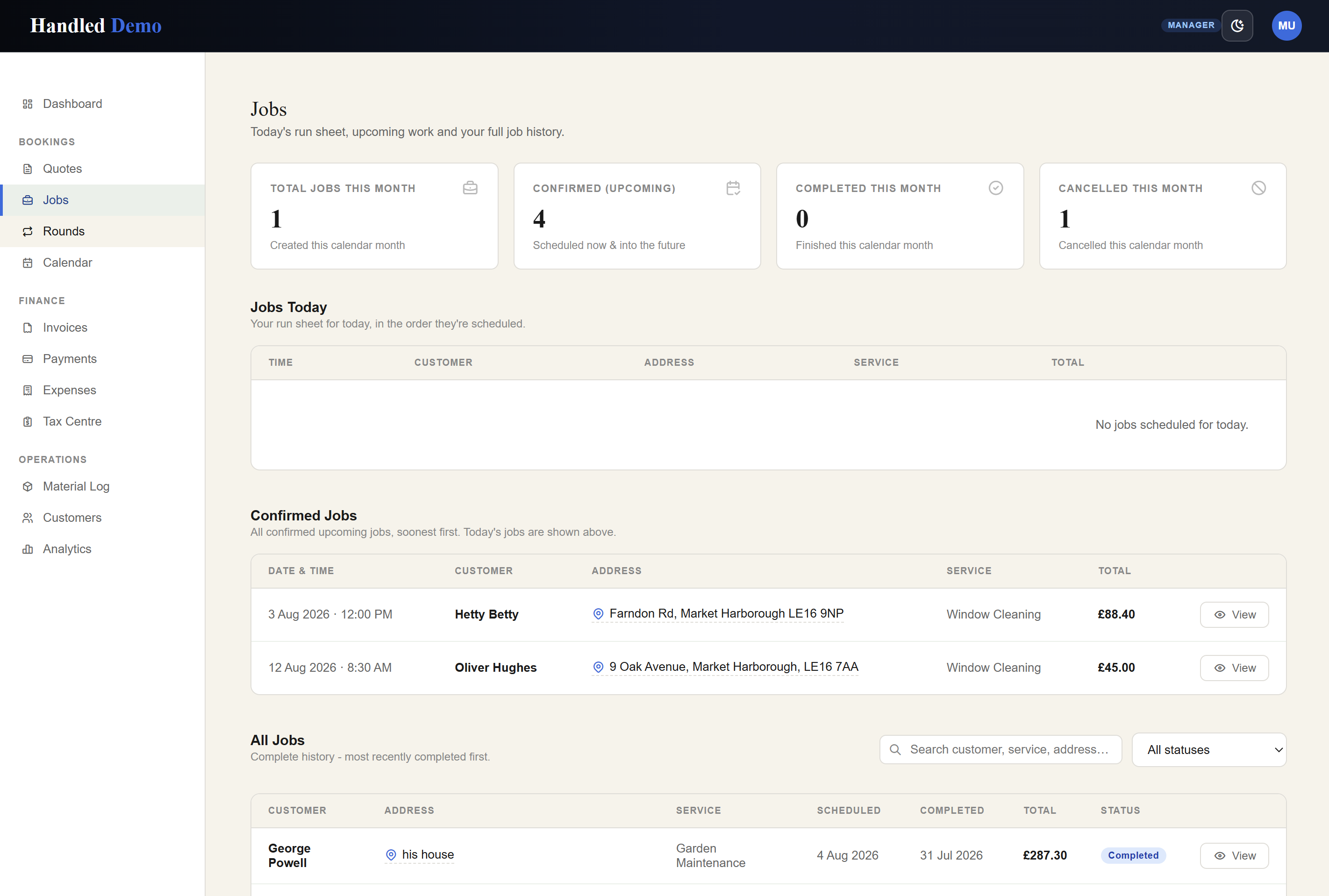The height and width of the screenshot is (896, 1329).
Task: Click the 4 Aug 2026 scheduled date
Action: (x=847, y=855)
